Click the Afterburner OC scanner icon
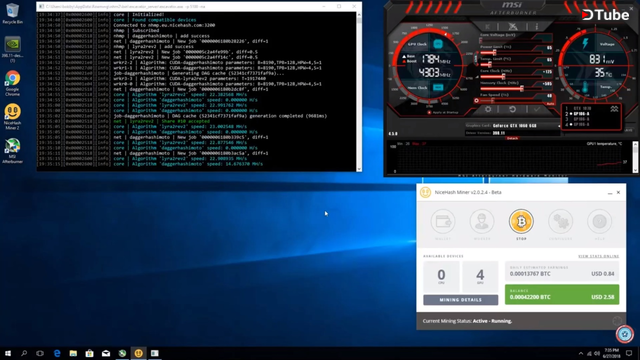 pos(513,27)
